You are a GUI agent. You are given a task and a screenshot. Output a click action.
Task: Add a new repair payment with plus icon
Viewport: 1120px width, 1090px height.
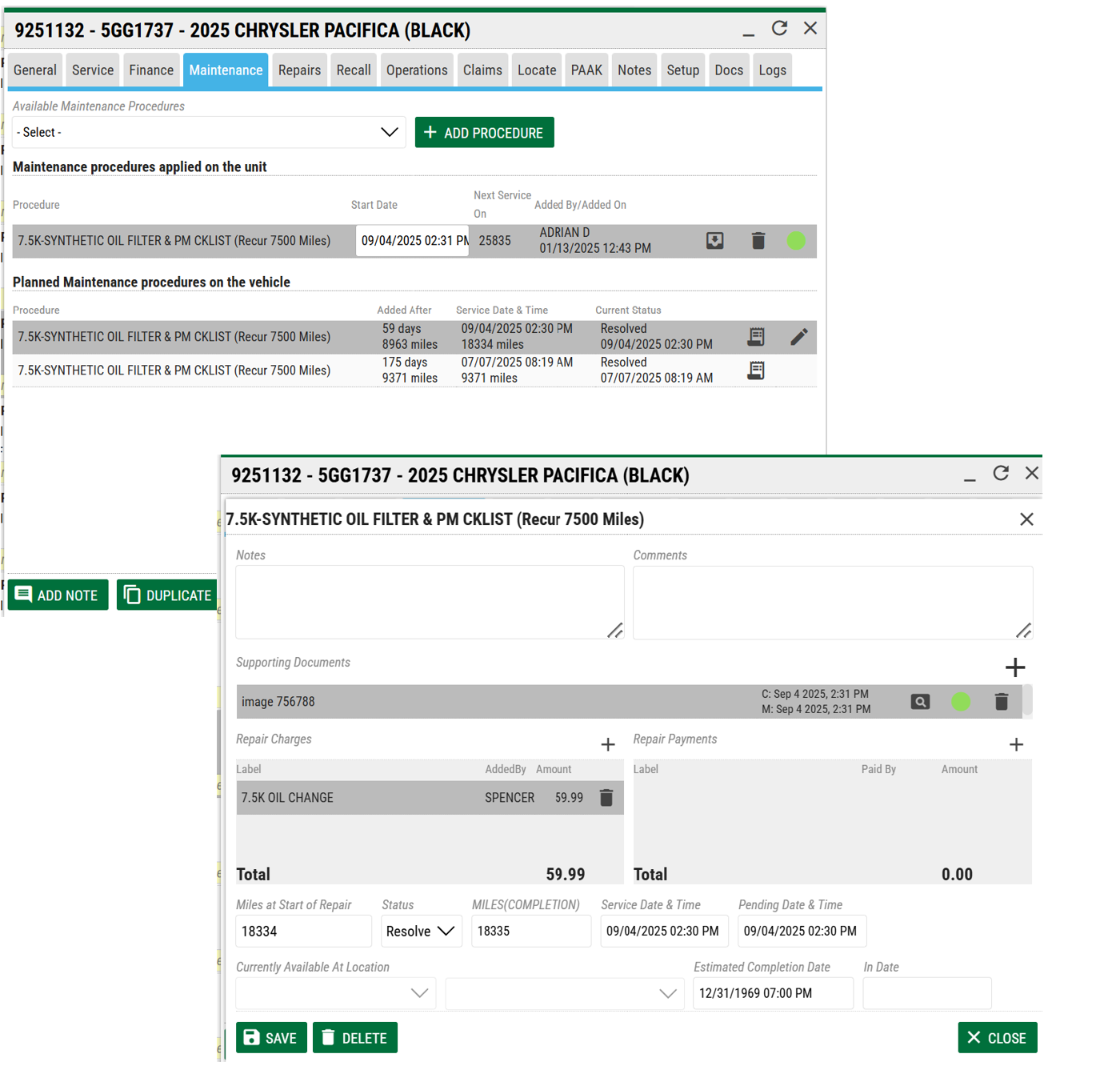coord(1016,745)
